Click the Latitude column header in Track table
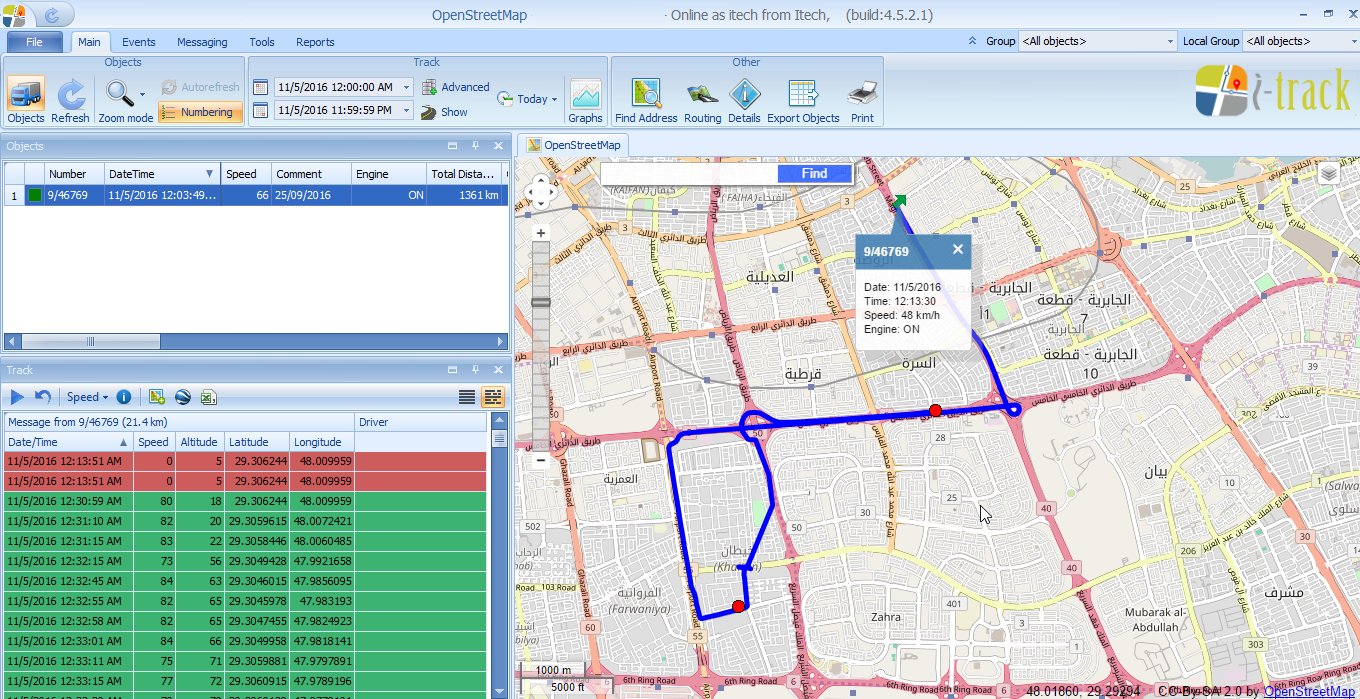Screen dimensions: 1360x699 pyautogui.click(x=257, y=442)
